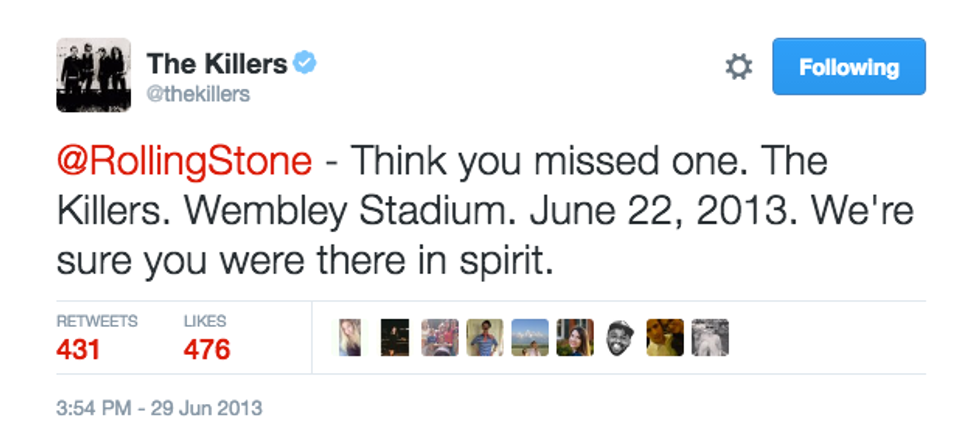Click the black-and-white avatar, last in the row
Viewport: 980px width, 429px height.
point(710,338)
